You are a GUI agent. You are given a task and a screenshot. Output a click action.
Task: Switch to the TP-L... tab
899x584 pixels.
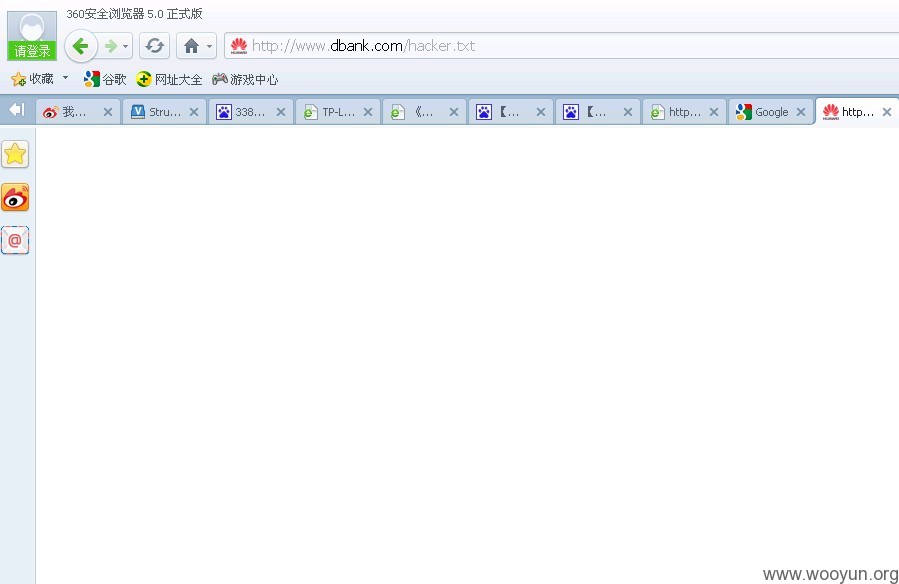click(x=338, y=112)
